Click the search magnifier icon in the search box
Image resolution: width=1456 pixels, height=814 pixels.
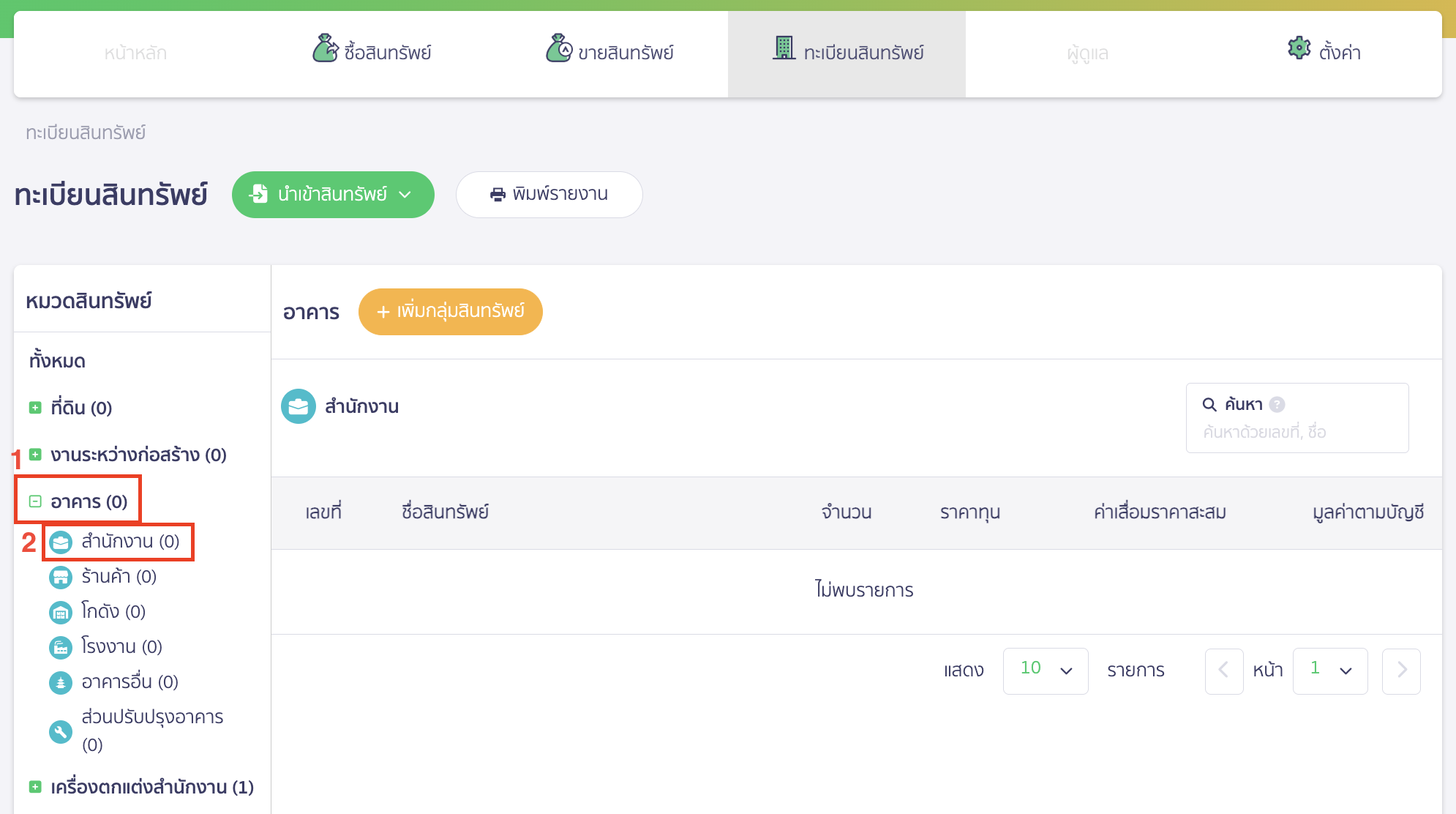point(1211,403)
